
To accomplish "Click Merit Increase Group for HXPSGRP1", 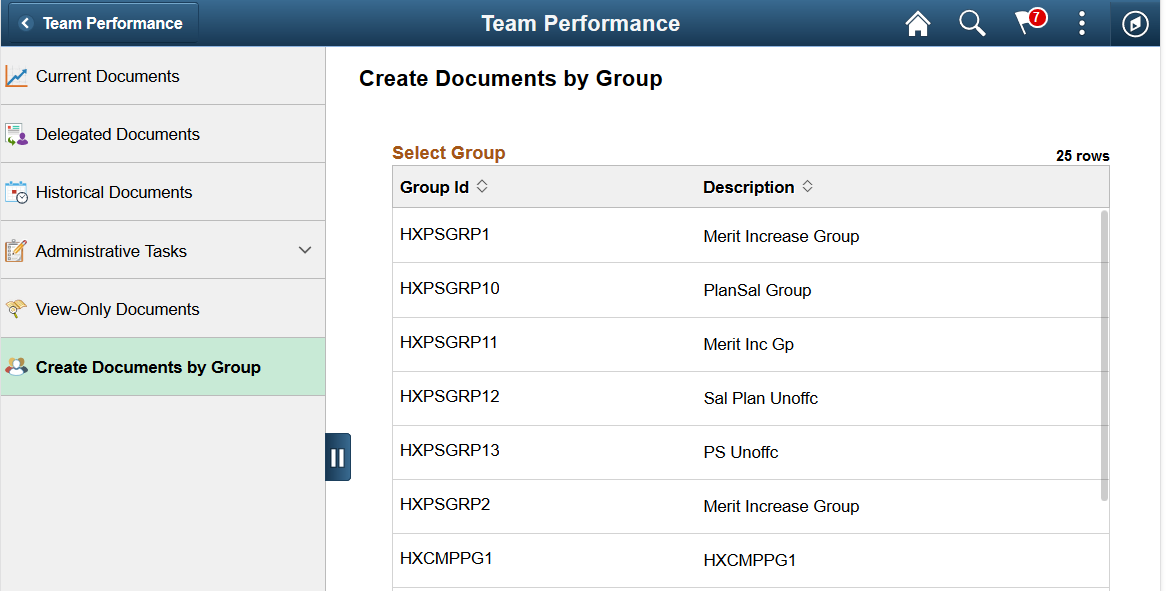I will pyautogui.click(x=781, y=236).
